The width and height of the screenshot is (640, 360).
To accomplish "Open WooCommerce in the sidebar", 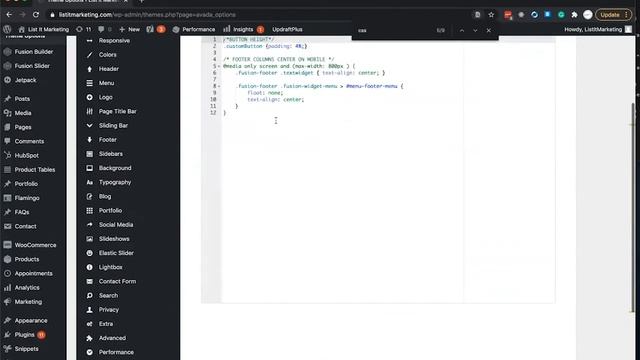I will tap(35, 245).
